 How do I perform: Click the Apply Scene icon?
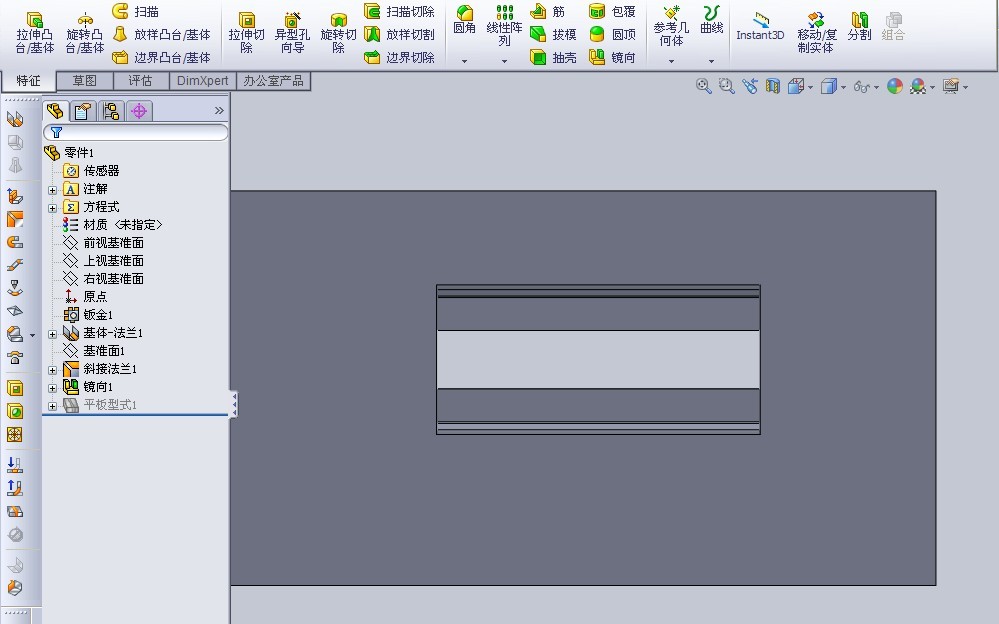918,86
